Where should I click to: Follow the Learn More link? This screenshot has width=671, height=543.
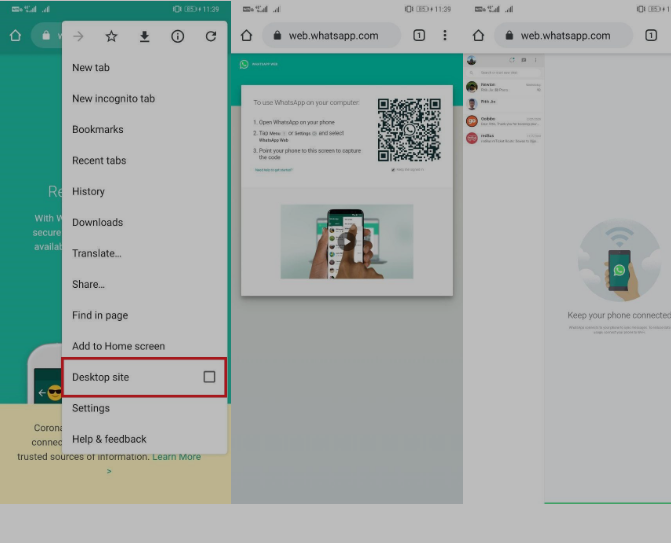tap(176, 457)
